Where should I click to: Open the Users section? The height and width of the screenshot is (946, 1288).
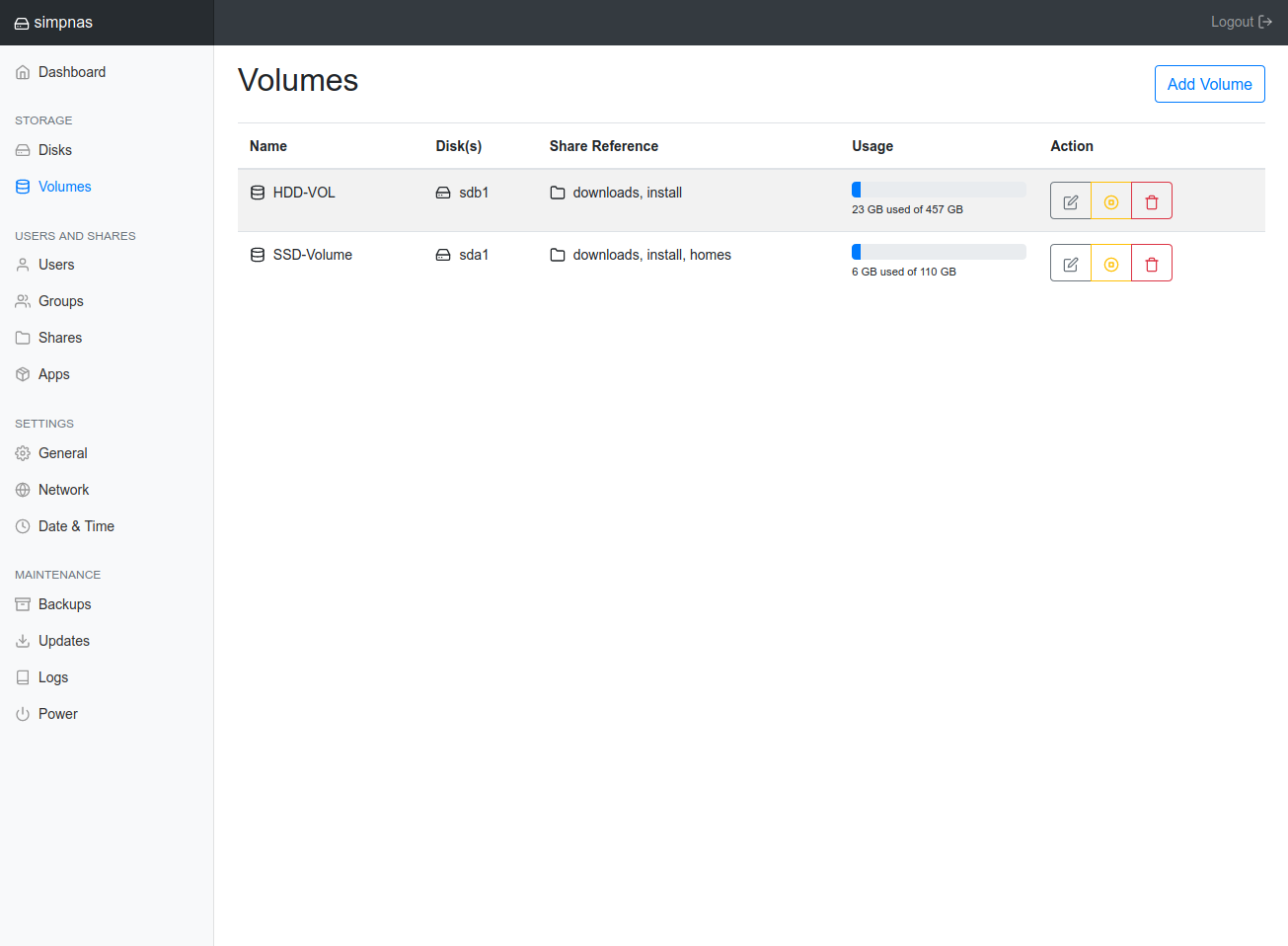coord(56,265)
